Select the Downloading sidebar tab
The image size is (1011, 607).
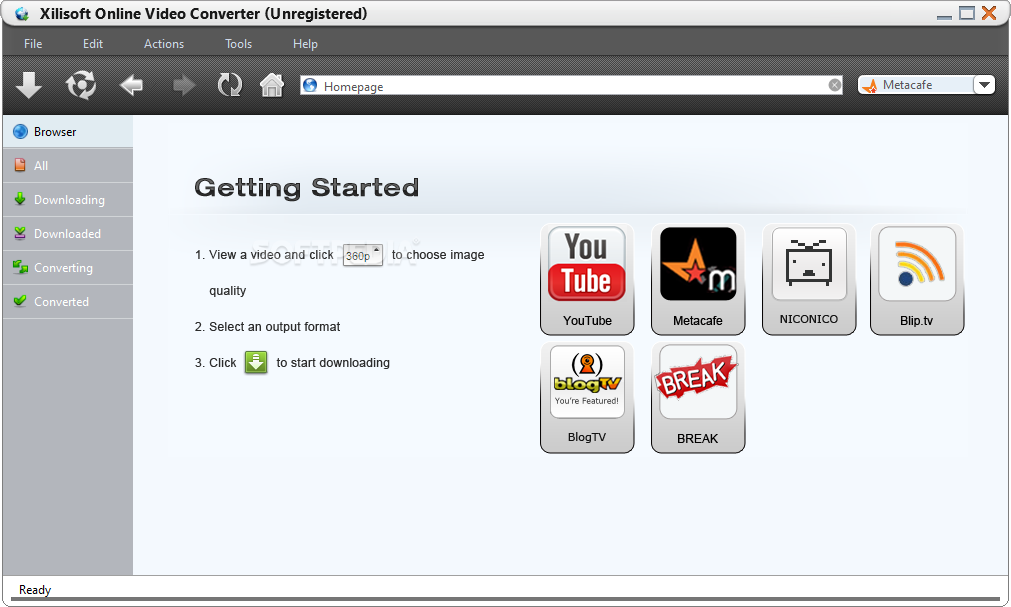tap(68, 200)
